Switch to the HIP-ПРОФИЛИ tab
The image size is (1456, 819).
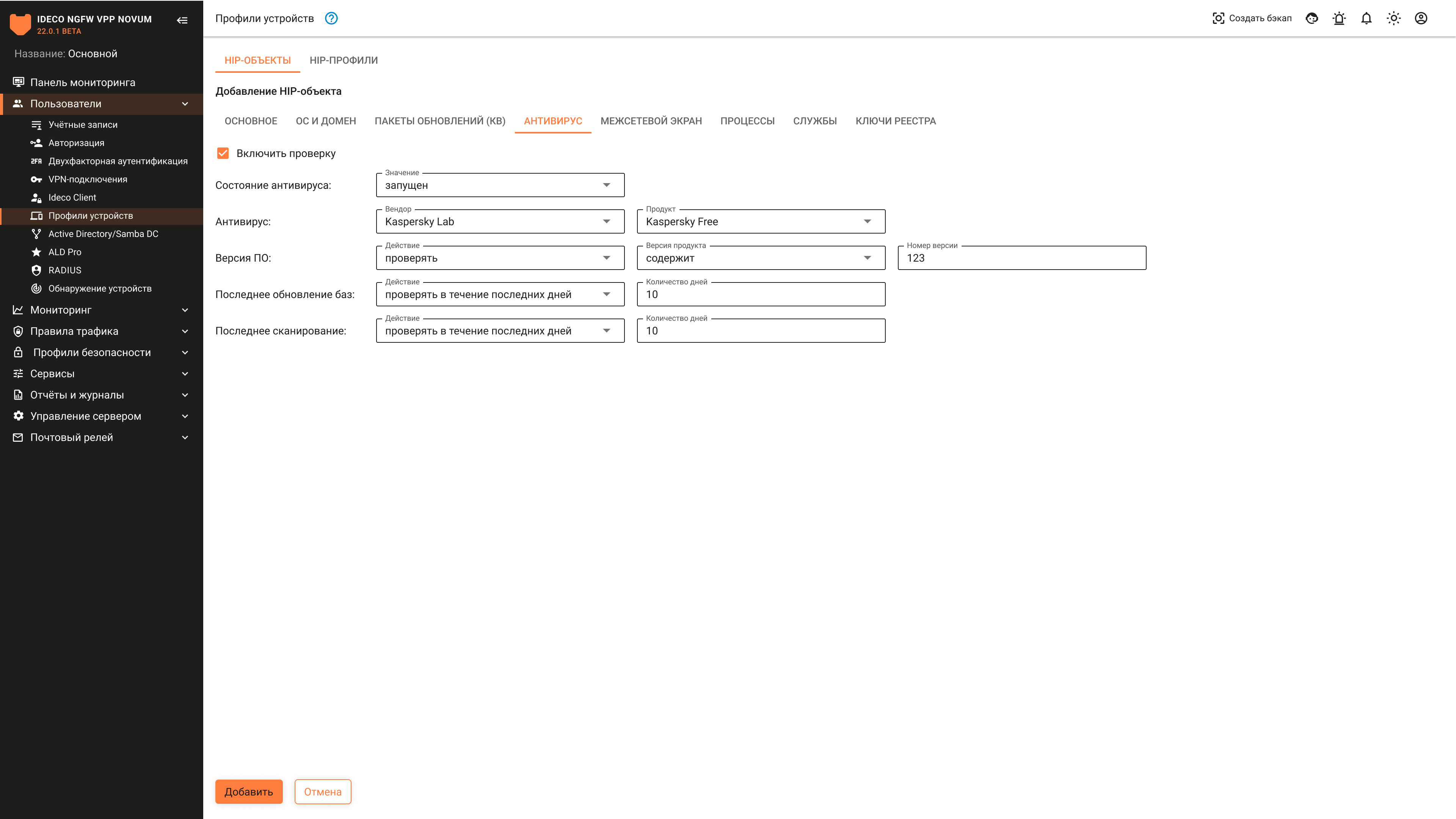343,61
